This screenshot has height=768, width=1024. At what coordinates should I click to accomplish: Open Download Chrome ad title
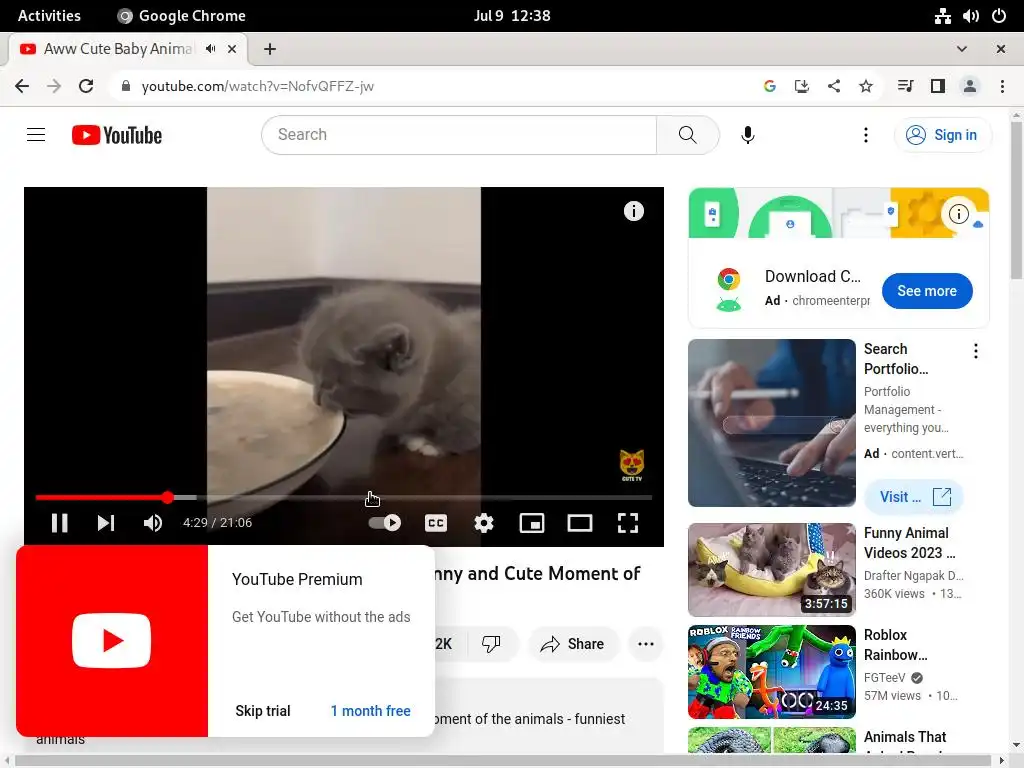click(x=812, y=276)
